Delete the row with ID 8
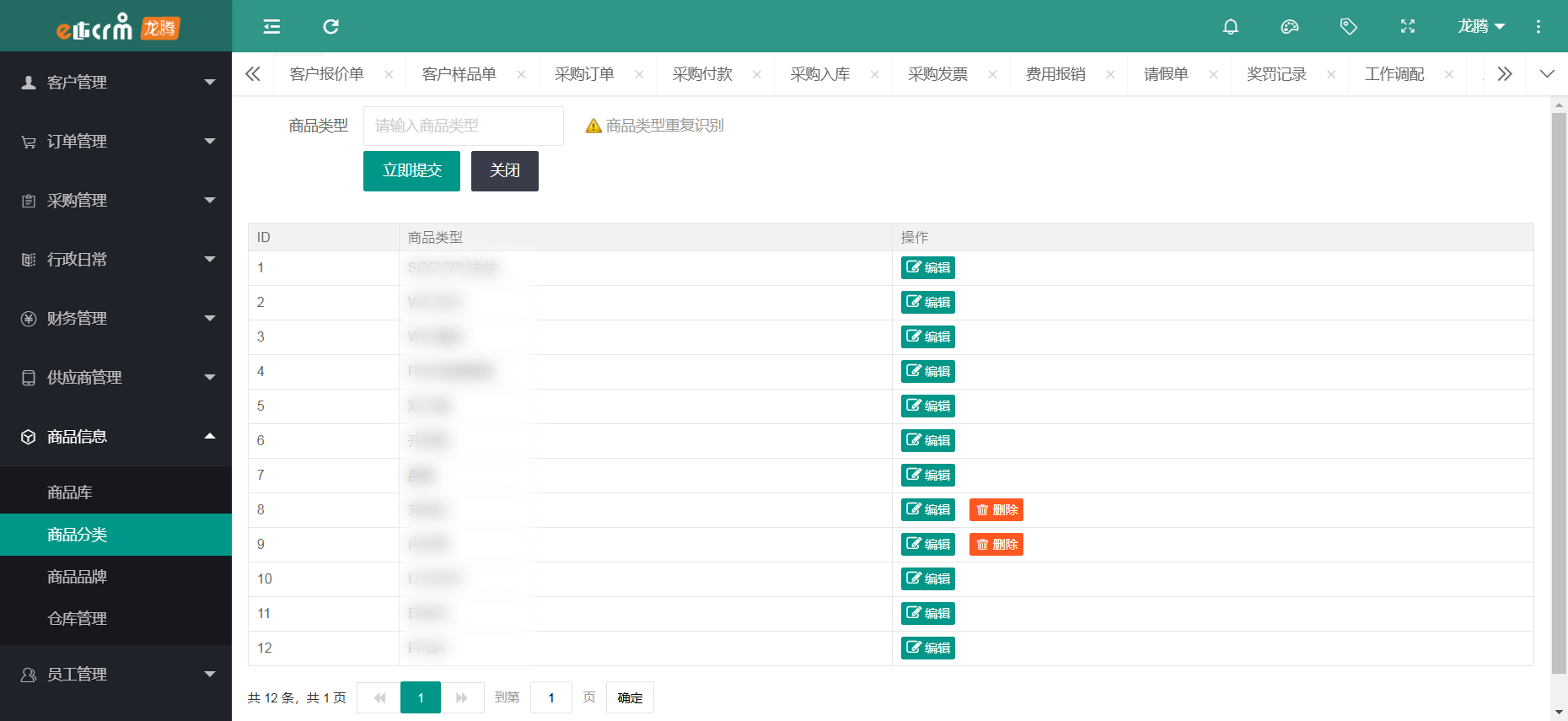The height and width of the screenshot is (721, 1568). [996, 510]
